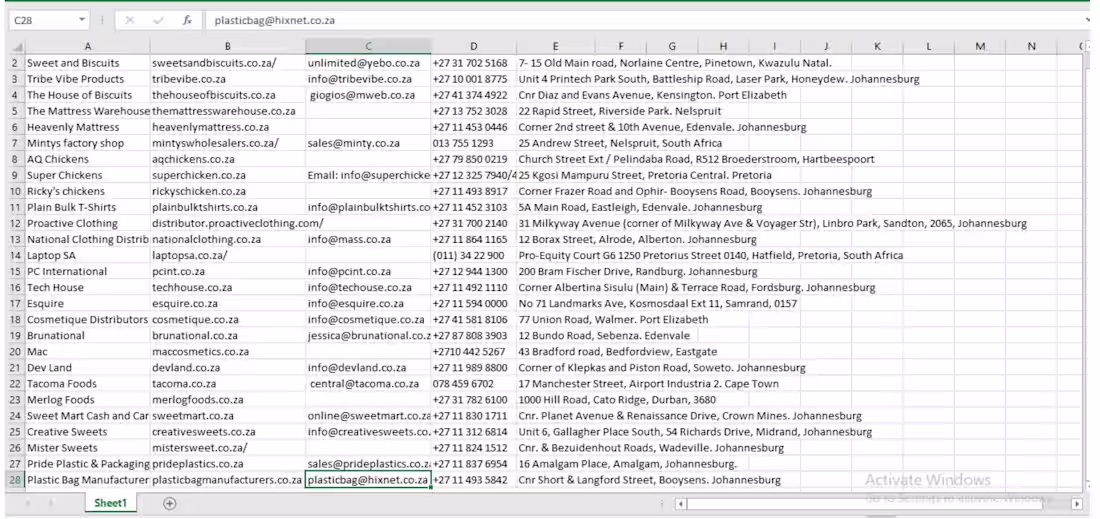This screenshot has width=1100, height=519.
Task: Select the email 'info@techouse.co.za'
Action: tap(368, 288)
